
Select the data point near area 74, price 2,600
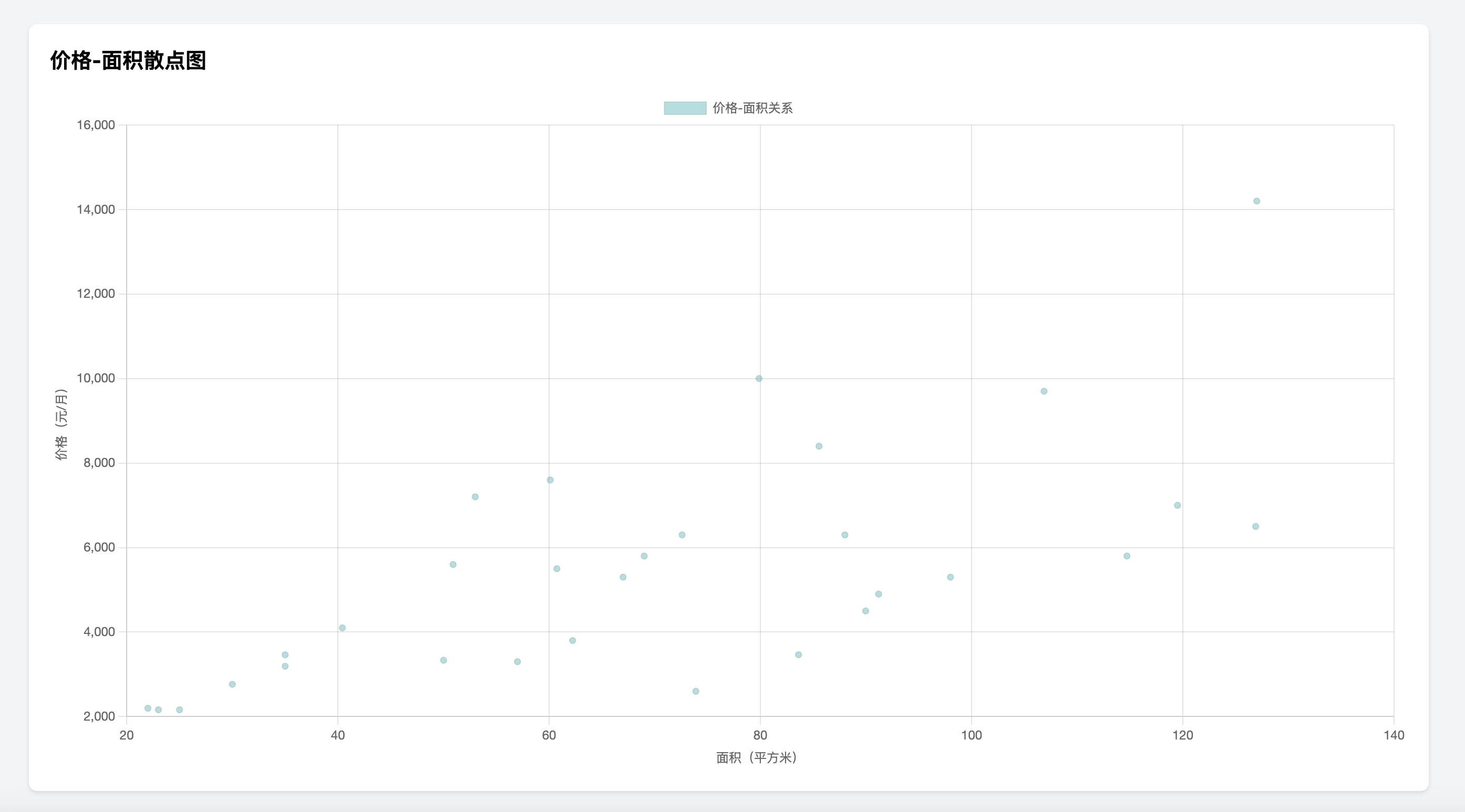pos(696,691)
